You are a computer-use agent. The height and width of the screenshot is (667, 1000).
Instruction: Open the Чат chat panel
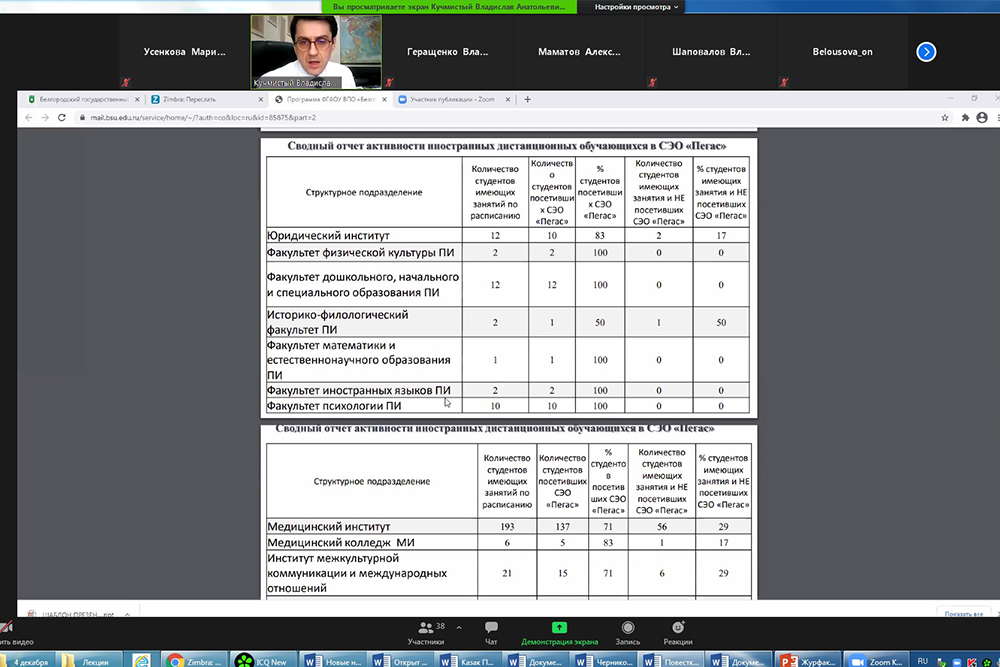[x=491, y=631]
